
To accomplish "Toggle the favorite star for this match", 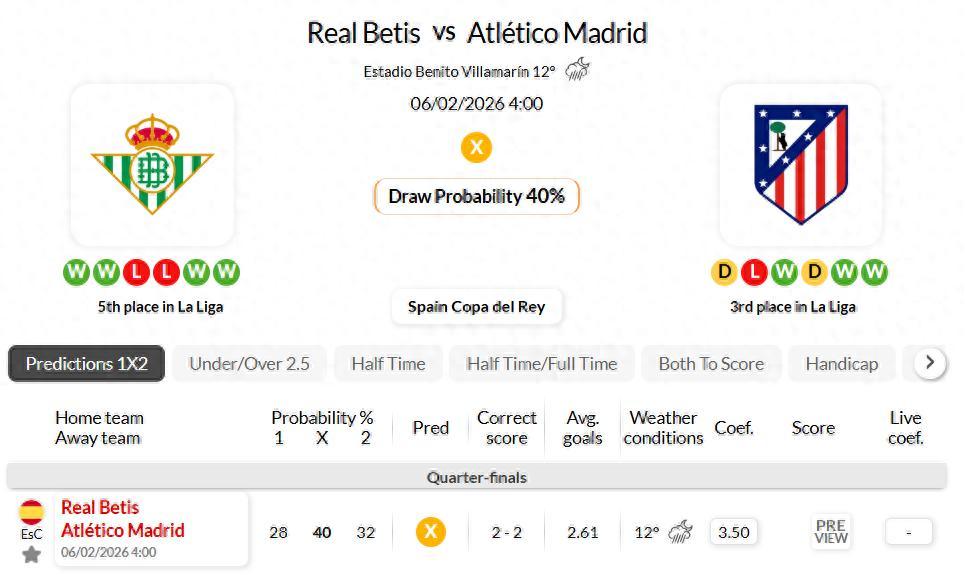I will [x=32, y=554].
